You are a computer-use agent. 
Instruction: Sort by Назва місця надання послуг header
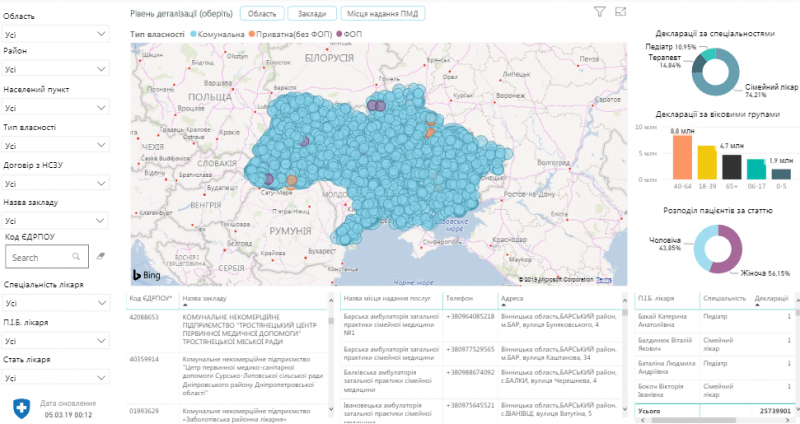point(387,298)
